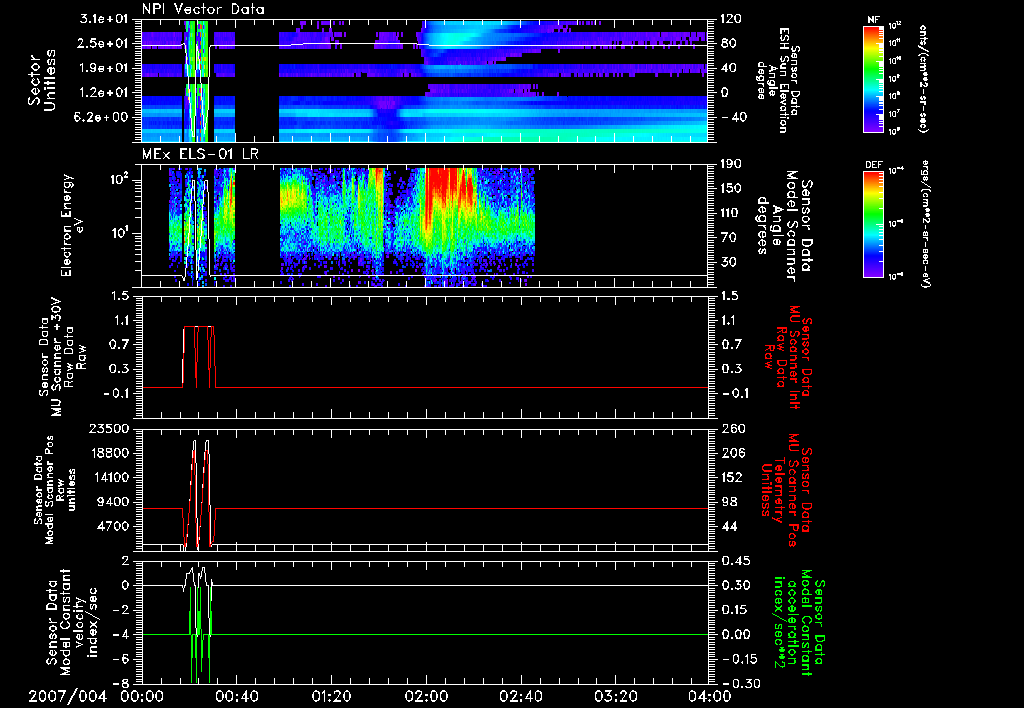The image size is (1024, 708).
Task: Click the red "MU Scanner Inh Raw Data" label
Action: coord(789,357)
